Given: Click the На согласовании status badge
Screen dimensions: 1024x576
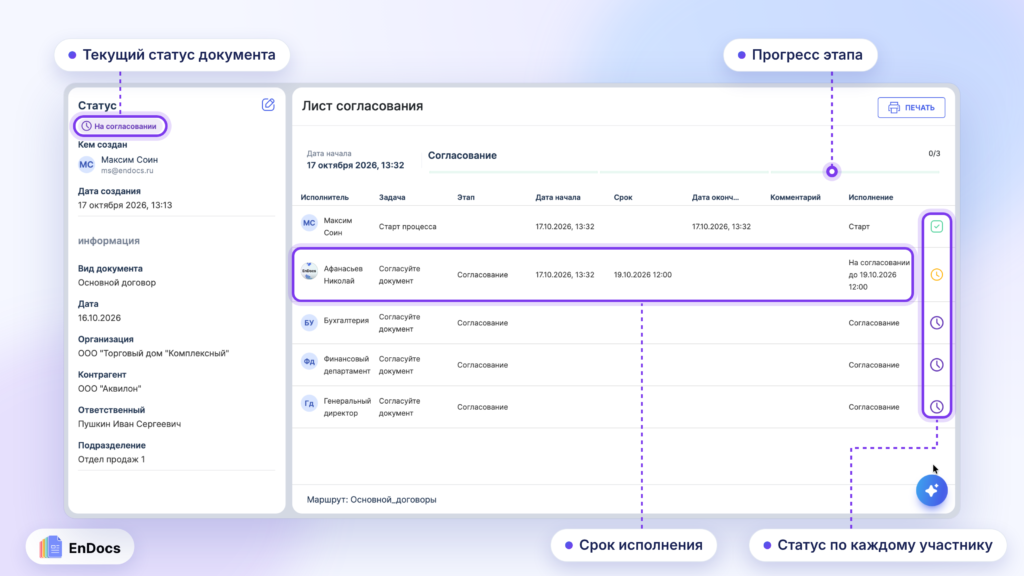Looking at the screenshot, I should point(120,126).
